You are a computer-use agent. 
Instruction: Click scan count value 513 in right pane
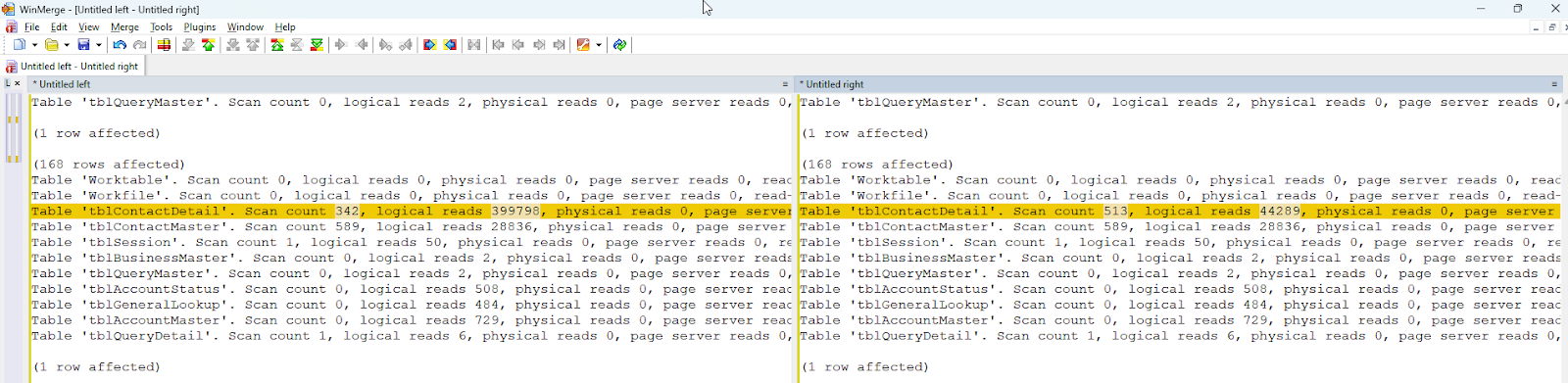[x=1116, y=212]
